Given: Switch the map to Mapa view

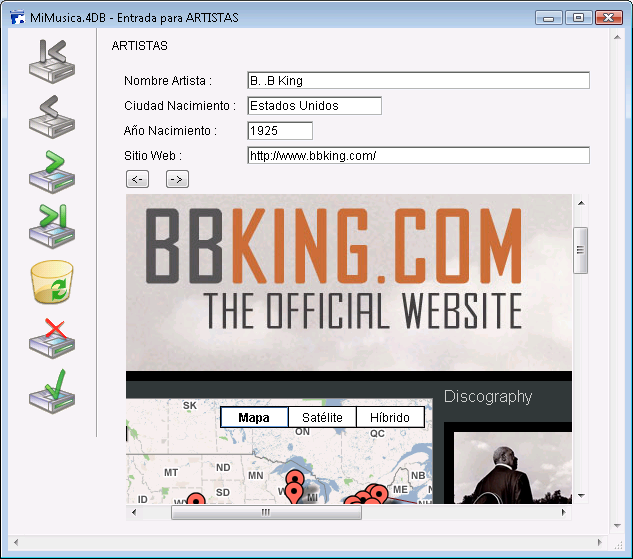Looking at the screenshot, I should tap(254, 417).
